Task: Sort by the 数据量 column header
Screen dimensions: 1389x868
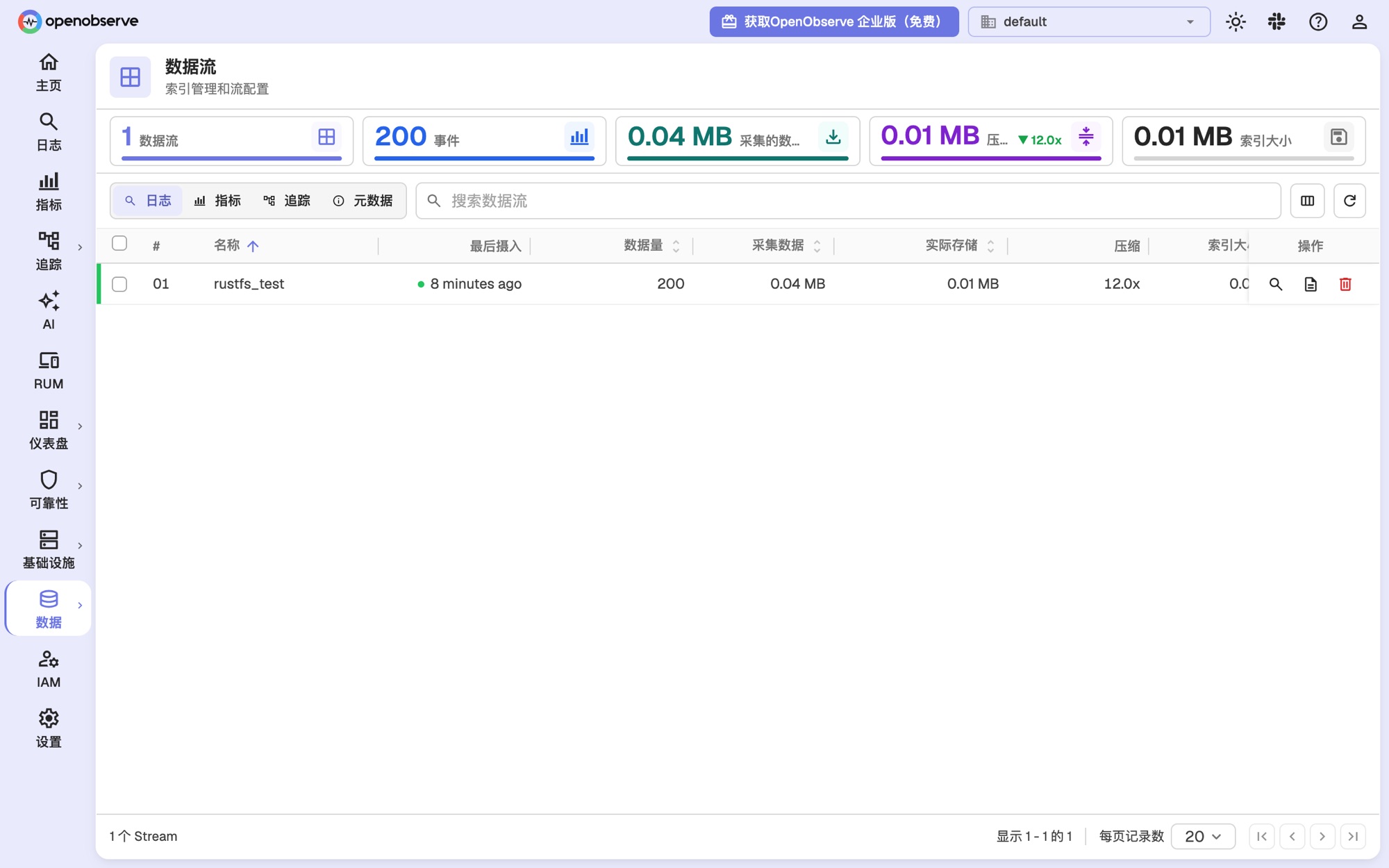Action: (x=651, y=245)
